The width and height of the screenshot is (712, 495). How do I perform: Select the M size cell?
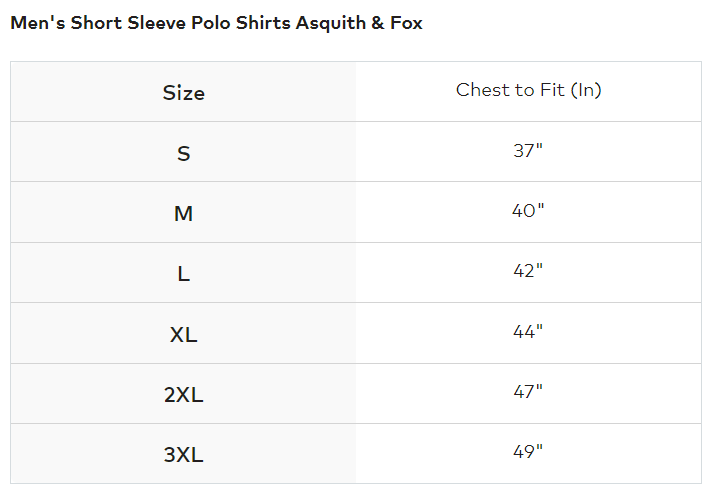pos(183,213)
